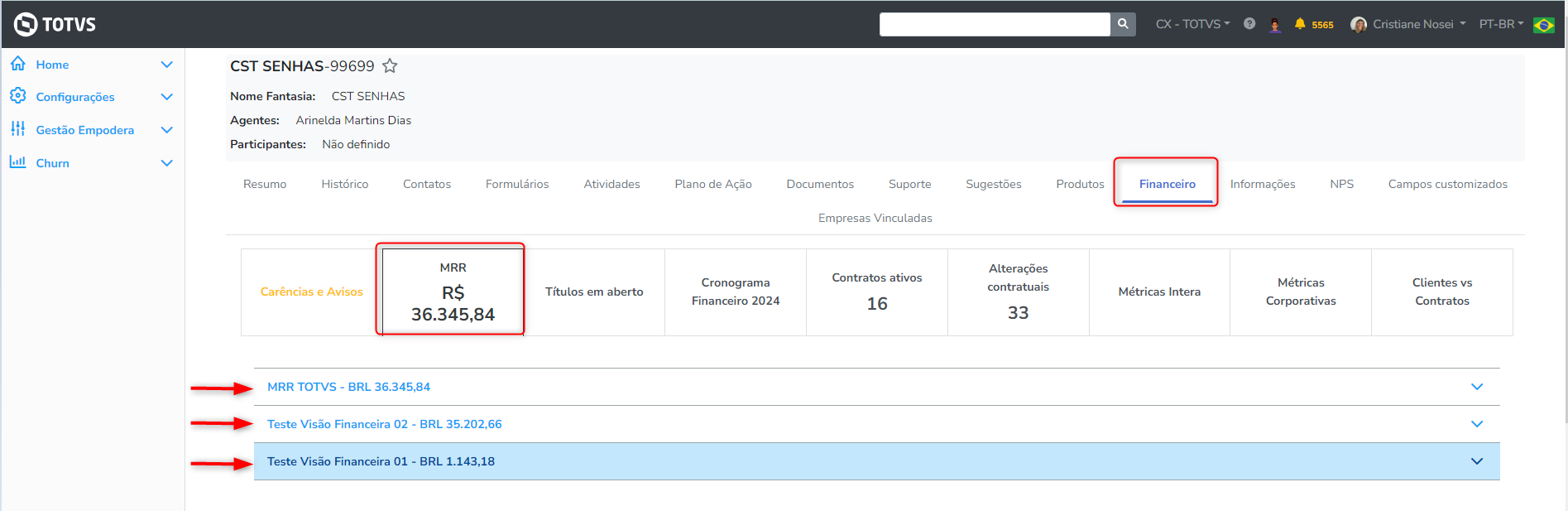This screenshot has height=511, width=1568.
Task: Open the Métricas Corporativas card
Action: click(x=1301, y=292)
